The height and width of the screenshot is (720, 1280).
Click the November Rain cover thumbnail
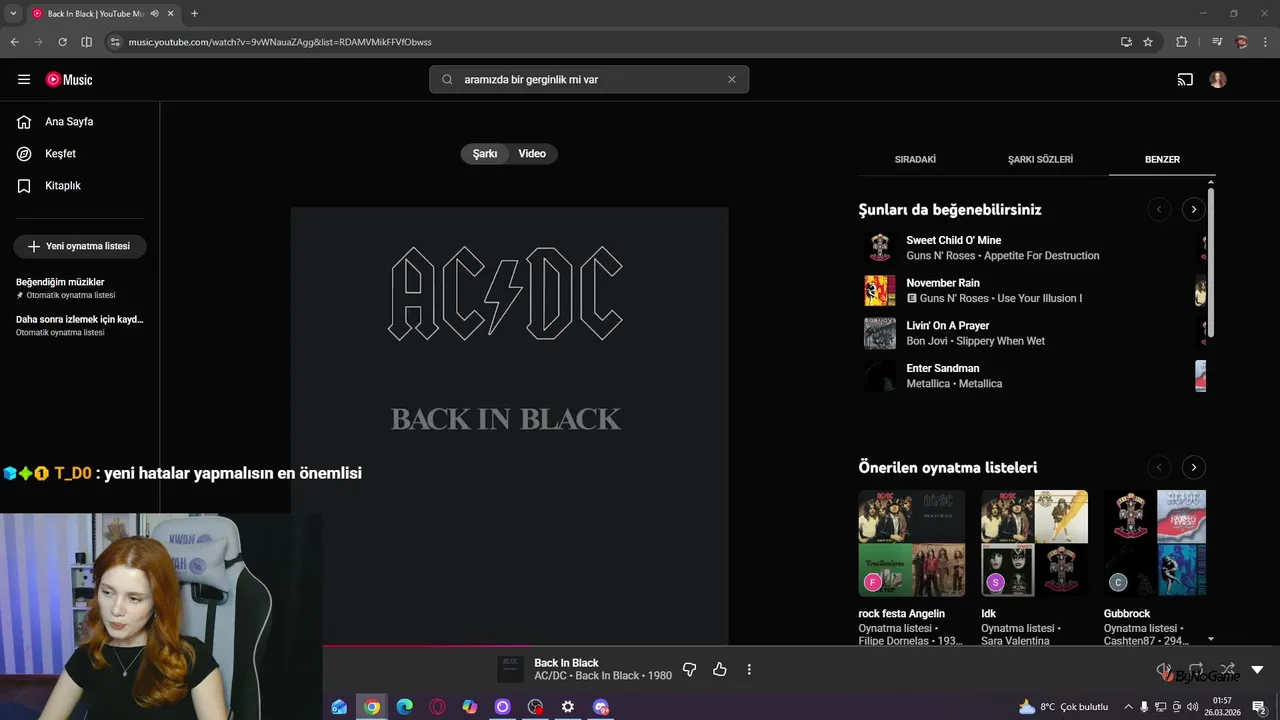(880, 290)
